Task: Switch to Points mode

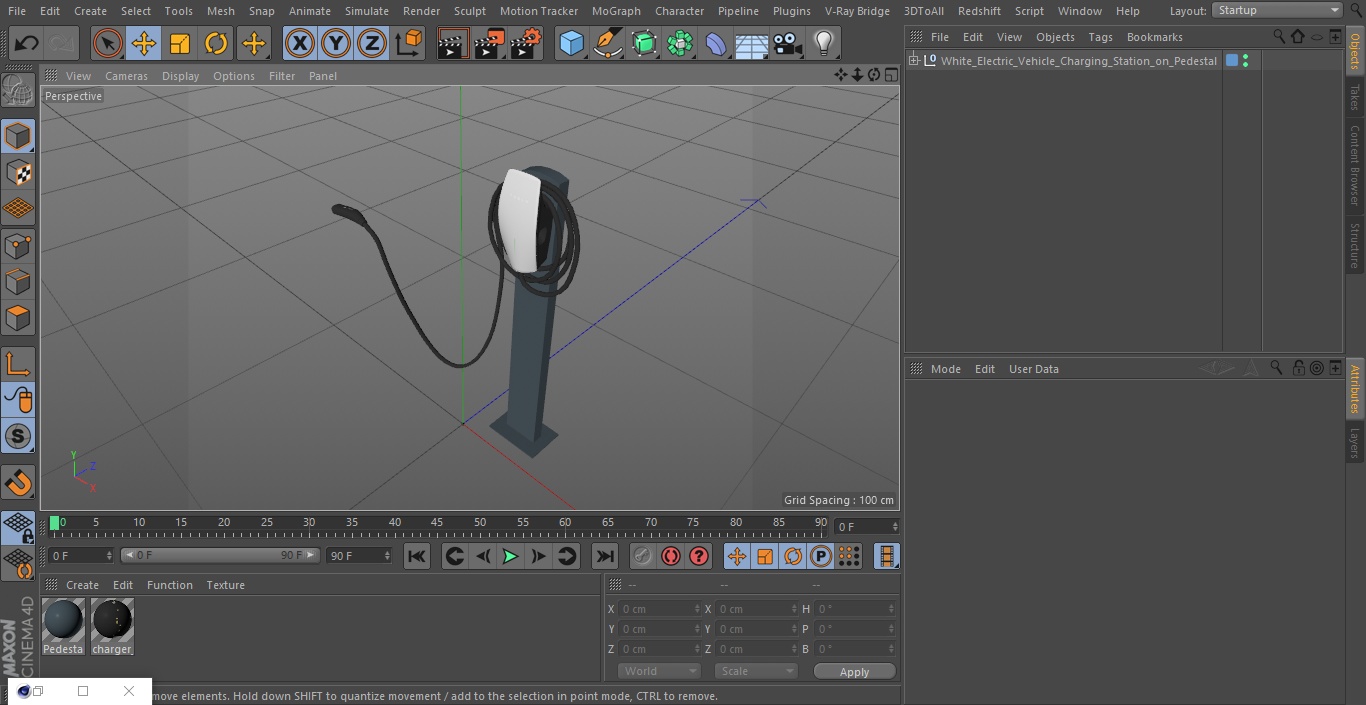Action: 18,245
